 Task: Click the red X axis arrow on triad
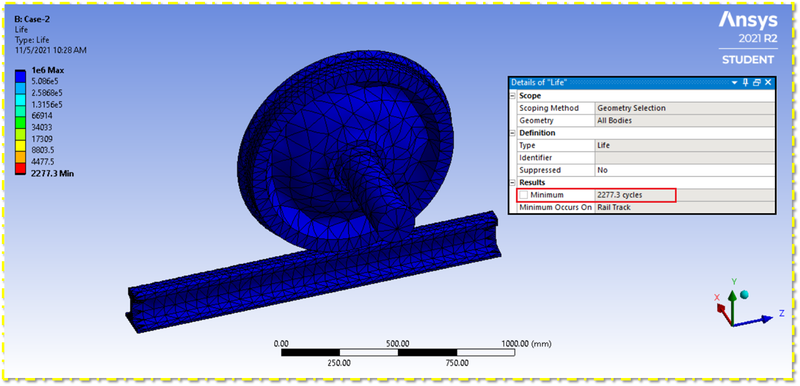point(723,314)
